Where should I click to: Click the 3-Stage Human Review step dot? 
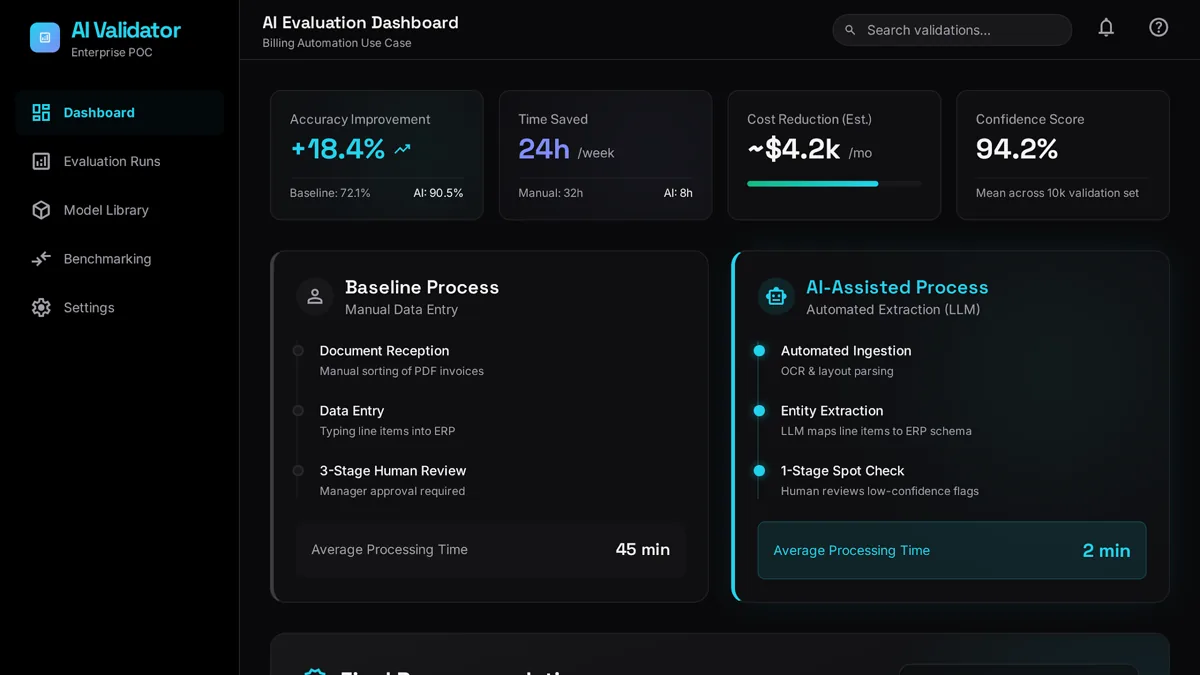[298, 471]
